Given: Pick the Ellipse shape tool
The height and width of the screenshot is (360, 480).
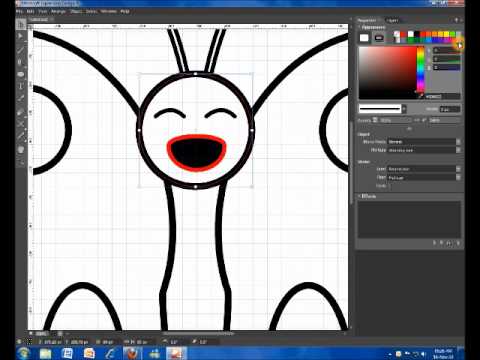Looking at the screenshot, I should [x=21, y=74].
